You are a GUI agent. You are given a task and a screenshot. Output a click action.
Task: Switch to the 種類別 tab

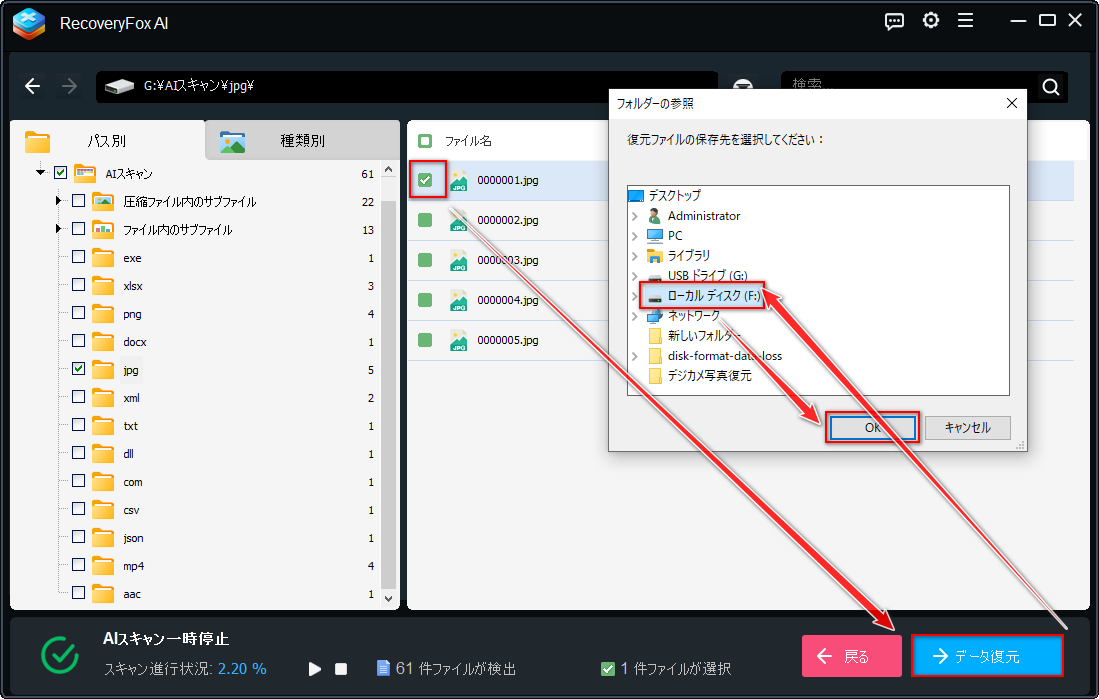pyautogui.click(x=301, y=141)
